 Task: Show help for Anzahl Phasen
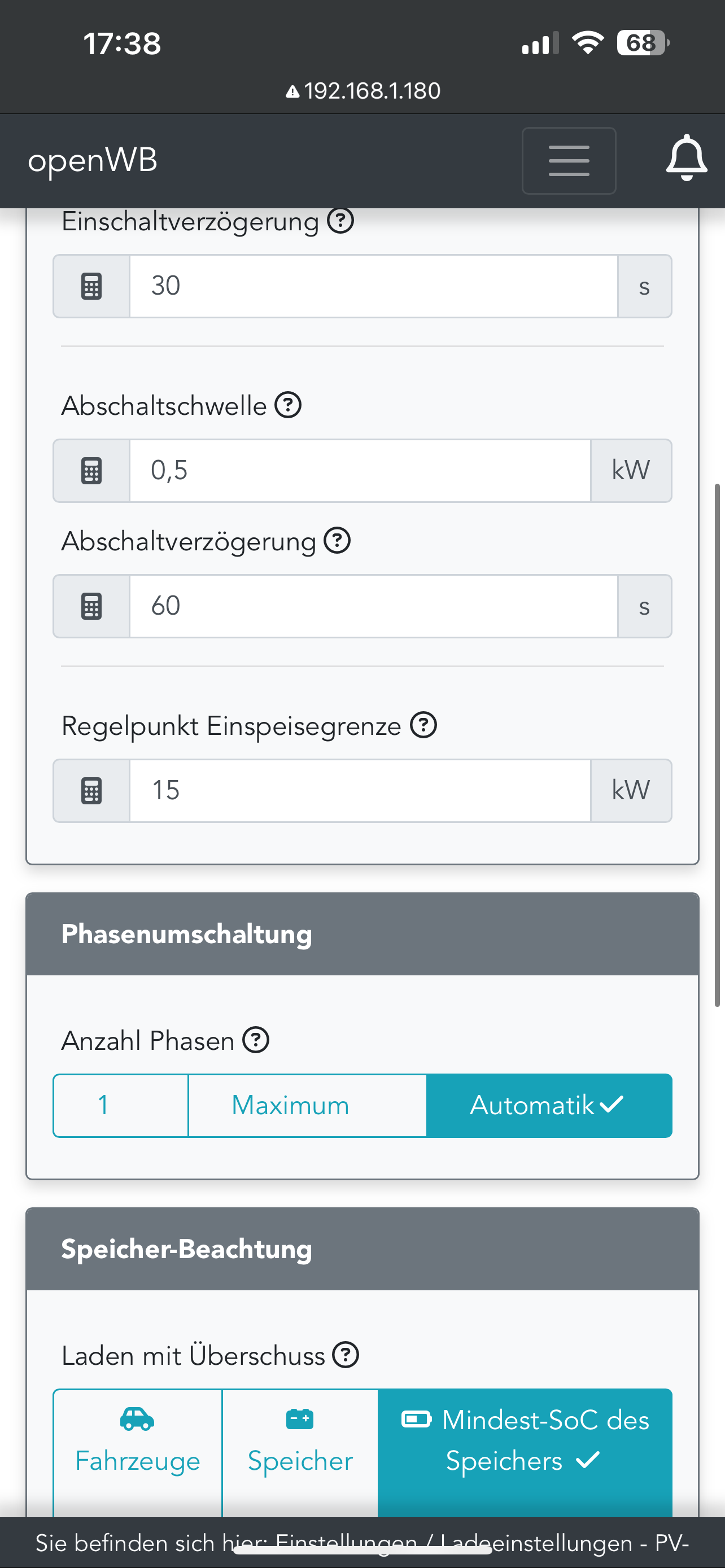click(256, 1040)
